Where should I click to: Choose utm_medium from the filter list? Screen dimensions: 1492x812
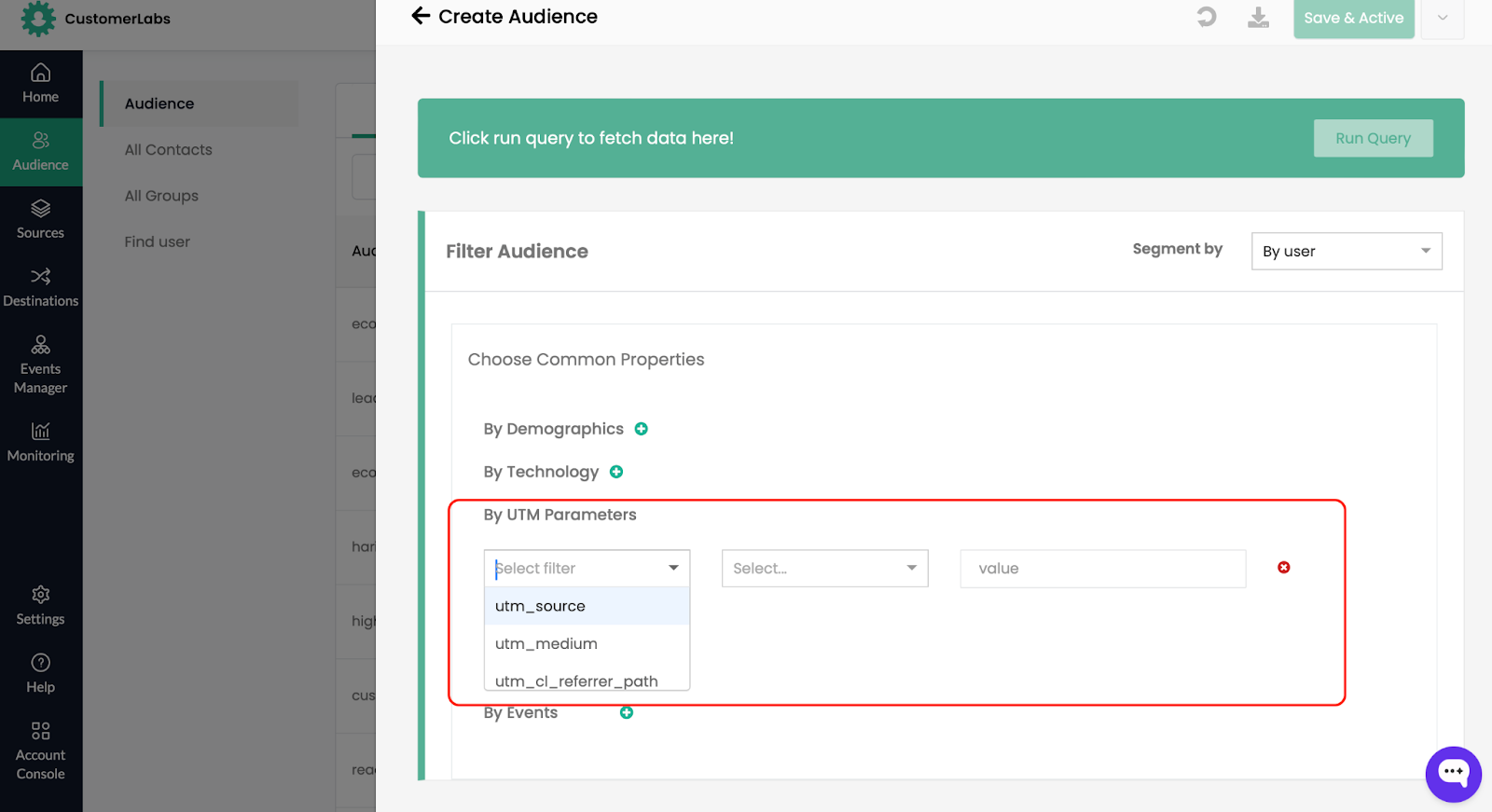click(x=546, y=644)
